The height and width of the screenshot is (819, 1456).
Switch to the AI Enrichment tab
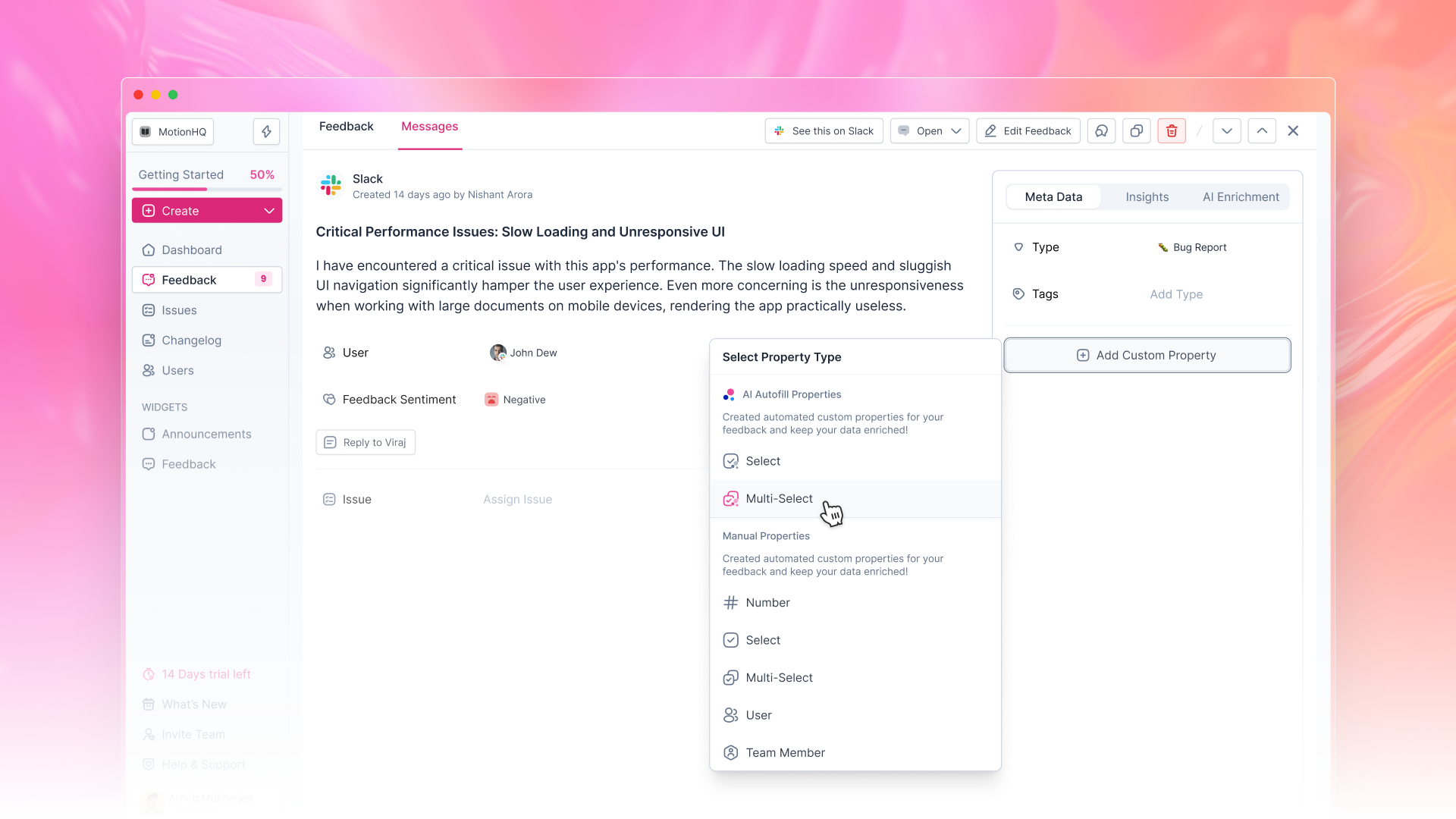(1240, 197)
